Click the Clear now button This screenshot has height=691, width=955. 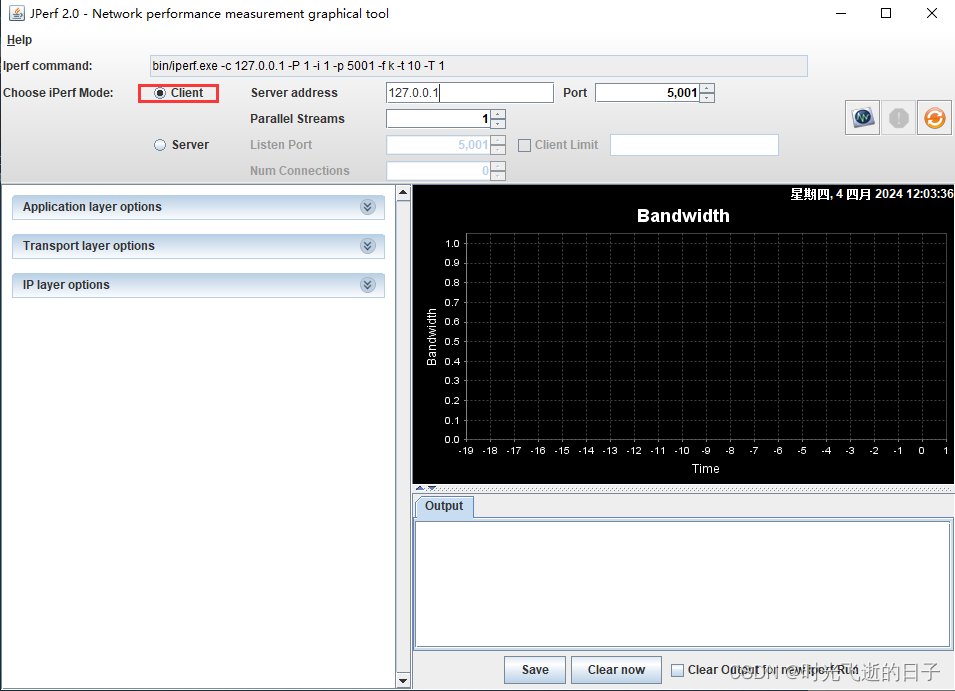(616, 670)
